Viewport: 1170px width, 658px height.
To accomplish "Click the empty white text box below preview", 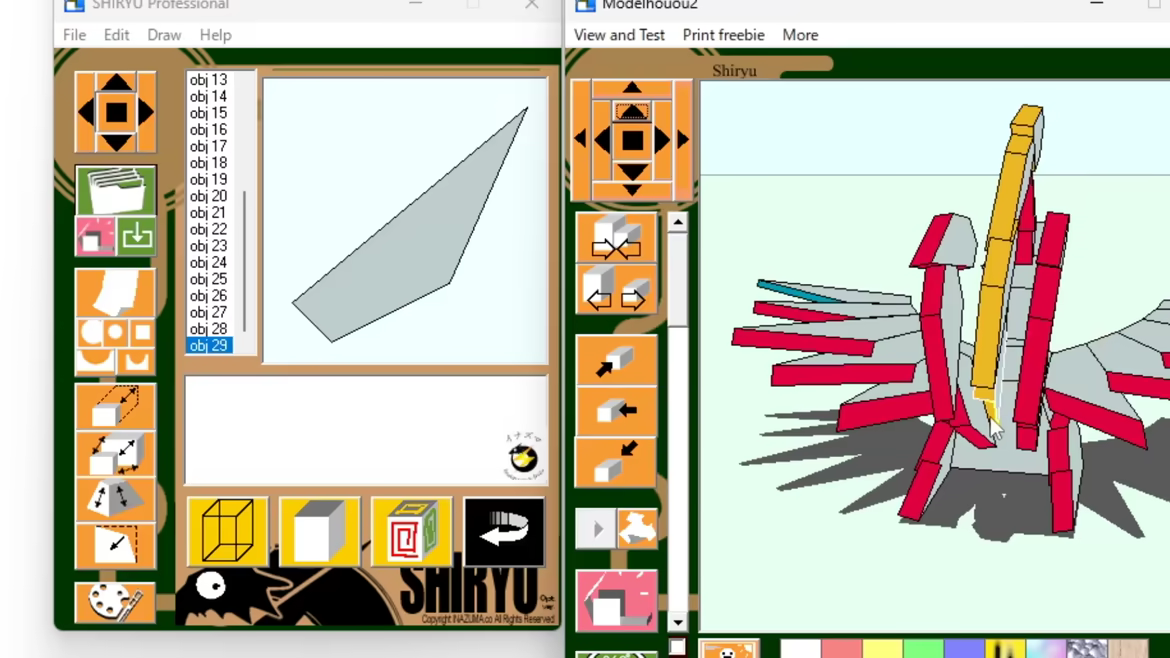I will [366, 430].
